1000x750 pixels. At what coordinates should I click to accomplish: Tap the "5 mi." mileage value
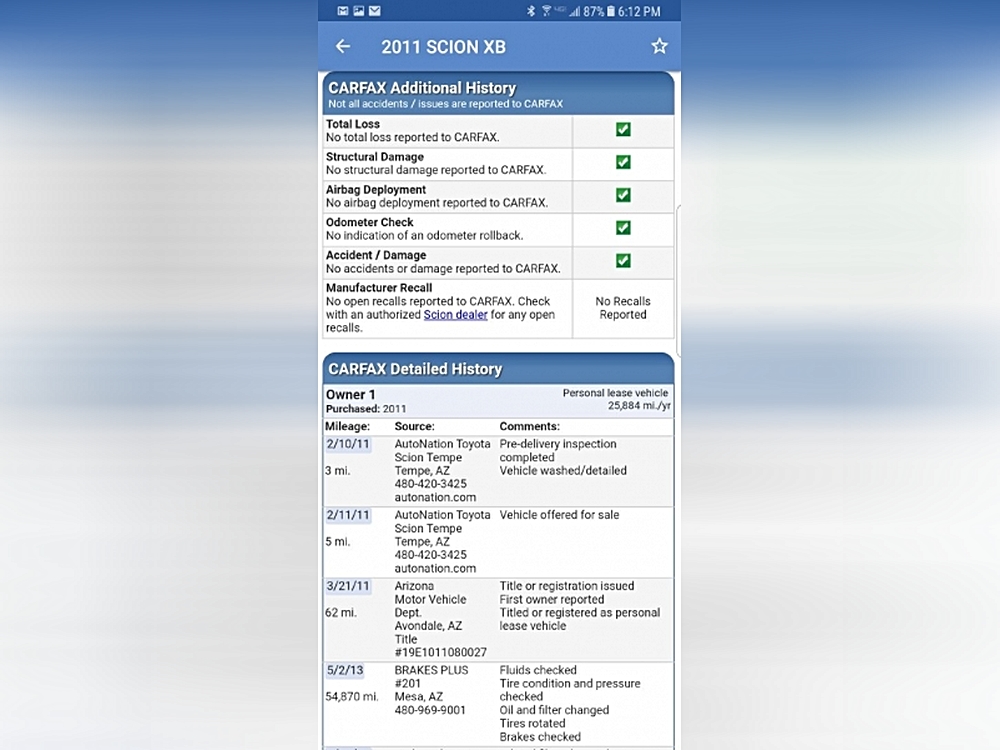click(x=337, y=541)
